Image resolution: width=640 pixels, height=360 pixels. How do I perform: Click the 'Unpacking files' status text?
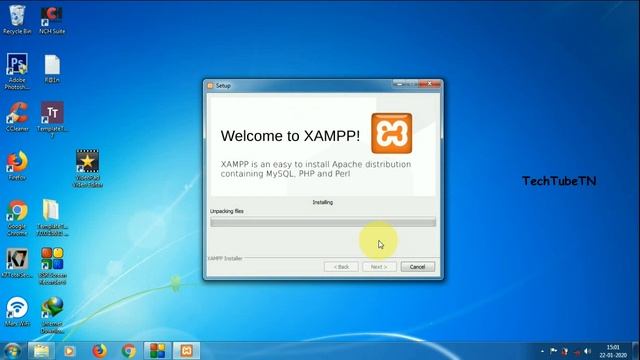pyautogui.click(x=227, y=211)
